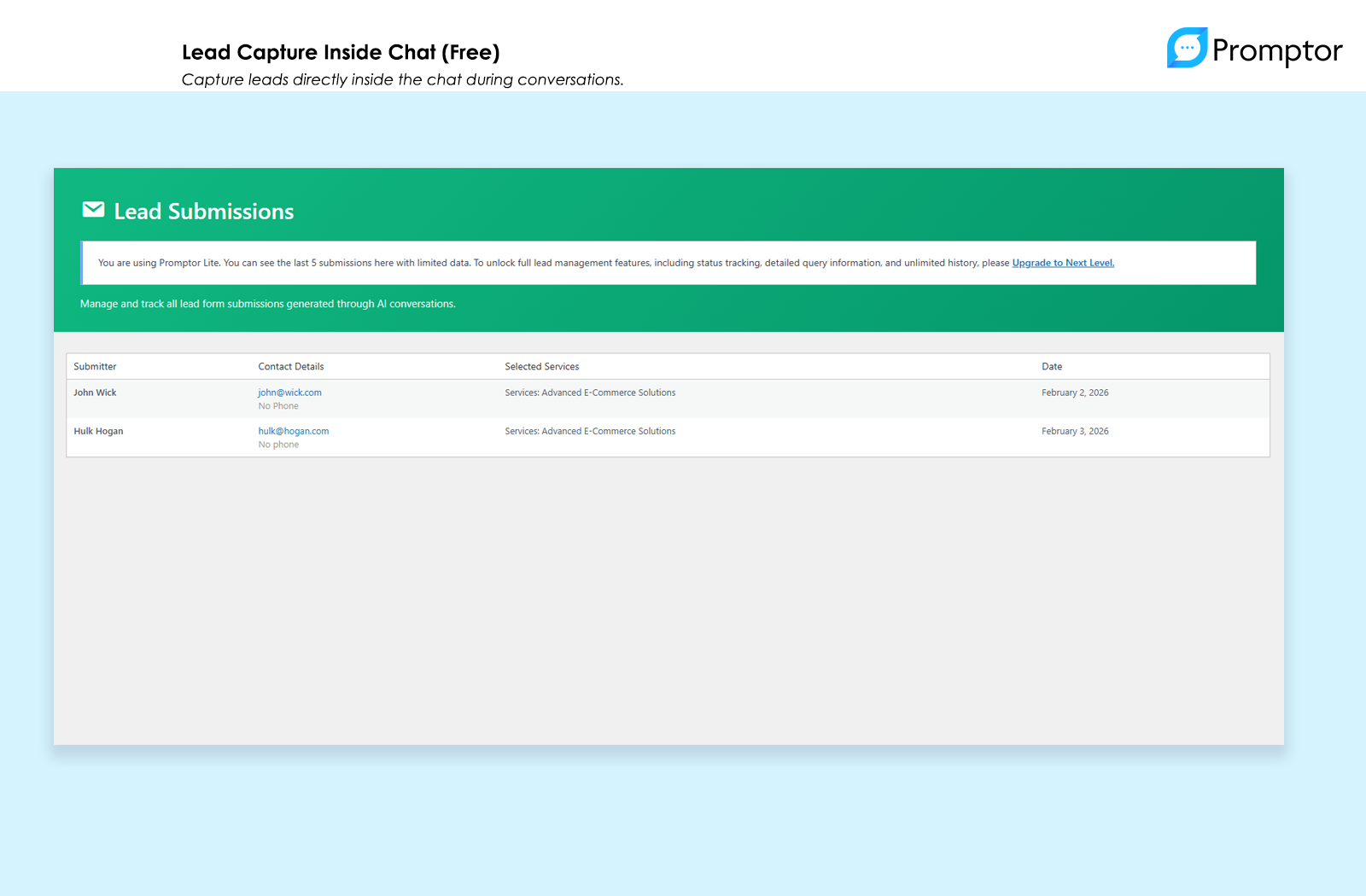Screen dimensions: 1366x896
Task: Open the Upgrade to Next Level link
Action: [1063, 263]
